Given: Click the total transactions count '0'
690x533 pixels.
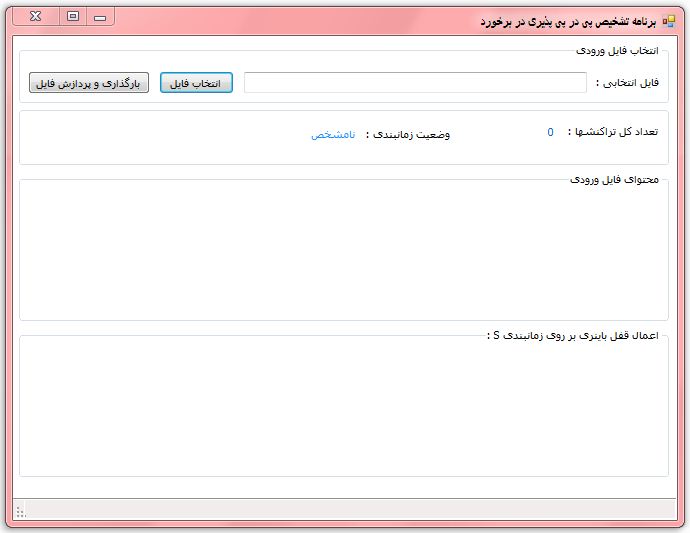Looking at the screenshot, I should click(551, 132).
